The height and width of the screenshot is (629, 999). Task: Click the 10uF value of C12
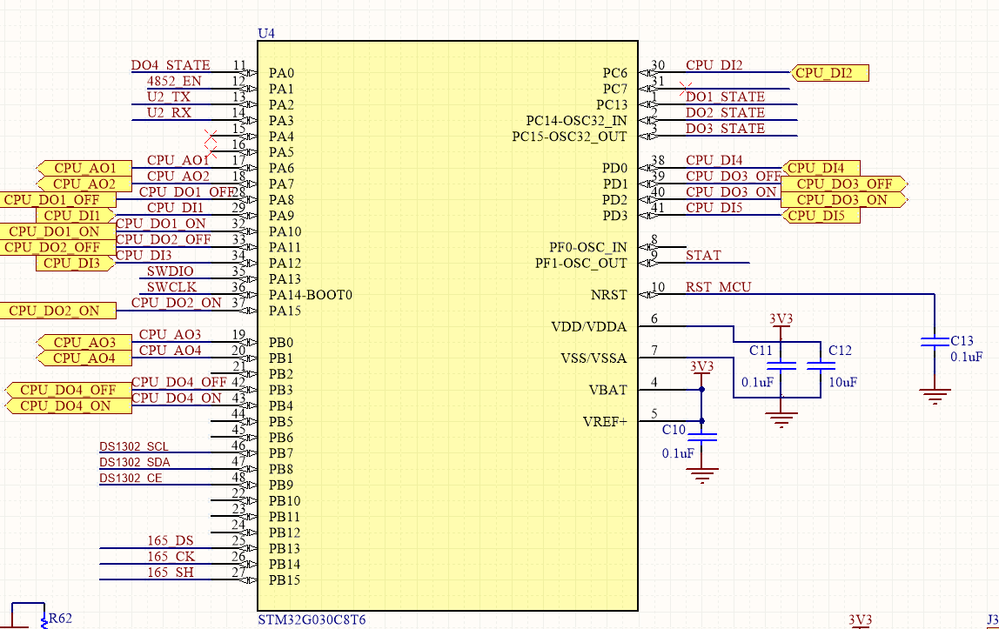pyautogui.click(x=843, y=382)
